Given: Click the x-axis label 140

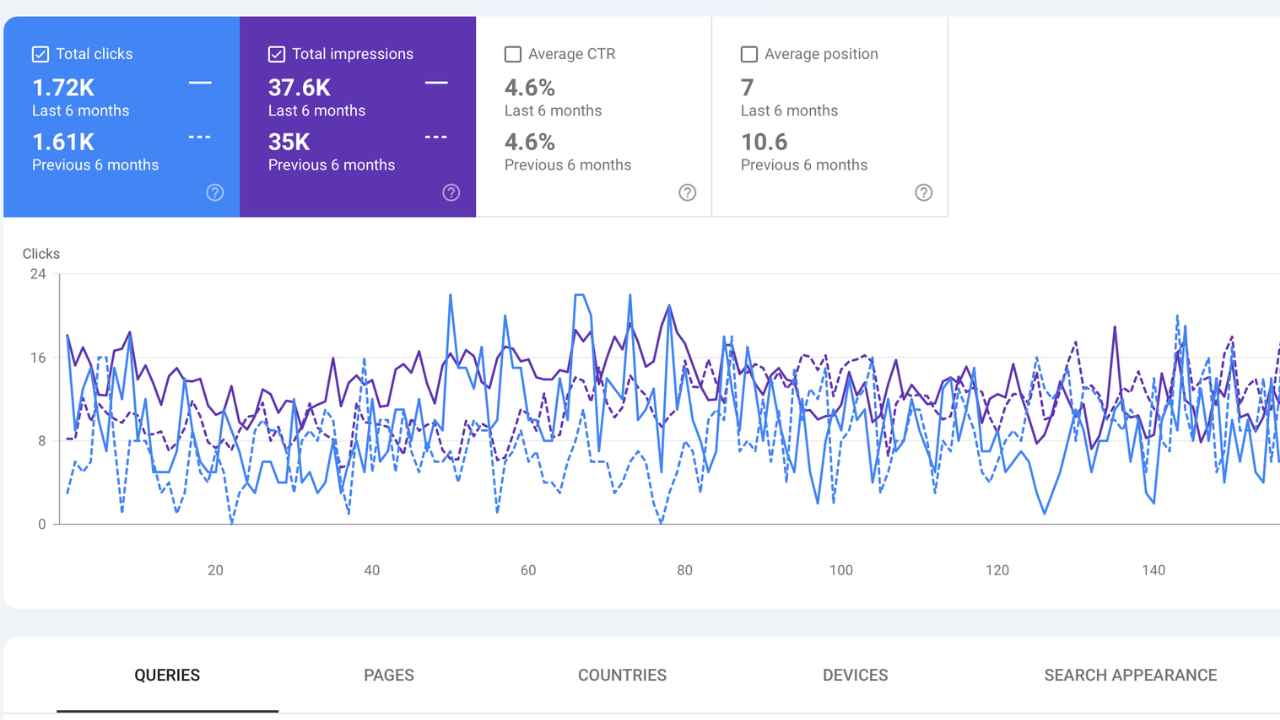Looking at the screenshot, I should [1153, 570].
